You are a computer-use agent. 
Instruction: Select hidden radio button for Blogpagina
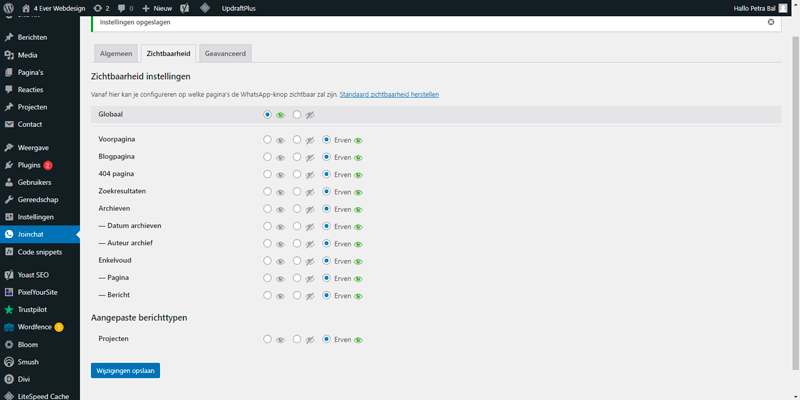(x=297, y=157)
